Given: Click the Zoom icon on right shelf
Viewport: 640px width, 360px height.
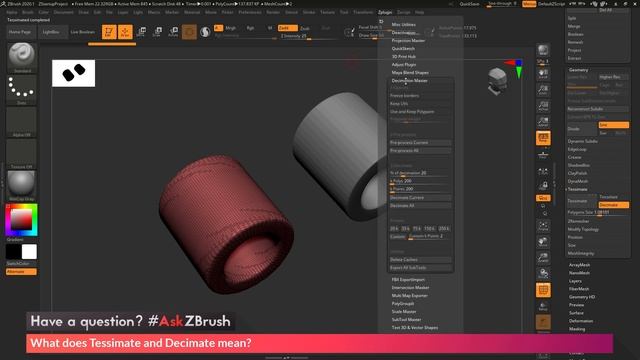Looking at the screenshot, I should coord(543,89).
